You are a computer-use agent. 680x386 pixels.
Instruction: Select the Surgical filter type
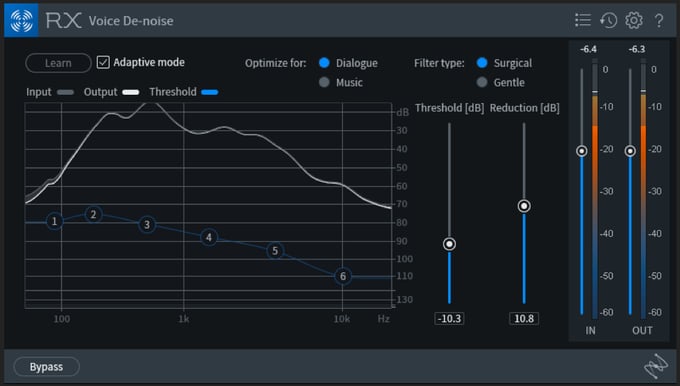point(482,63)
